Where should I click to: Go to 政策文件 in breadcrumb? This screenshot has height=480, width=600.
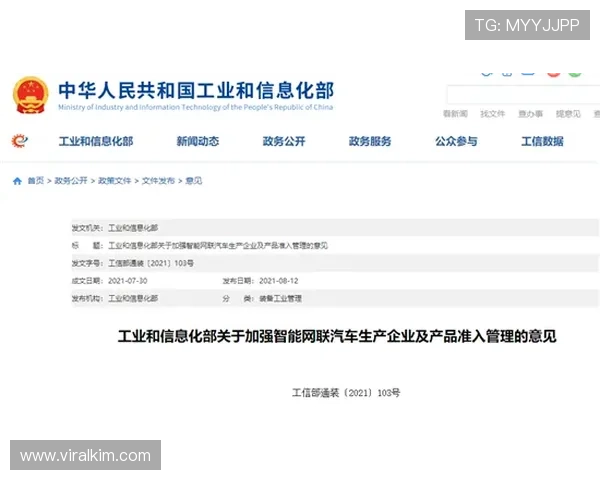pyautogui.click(x=114, y=181)
